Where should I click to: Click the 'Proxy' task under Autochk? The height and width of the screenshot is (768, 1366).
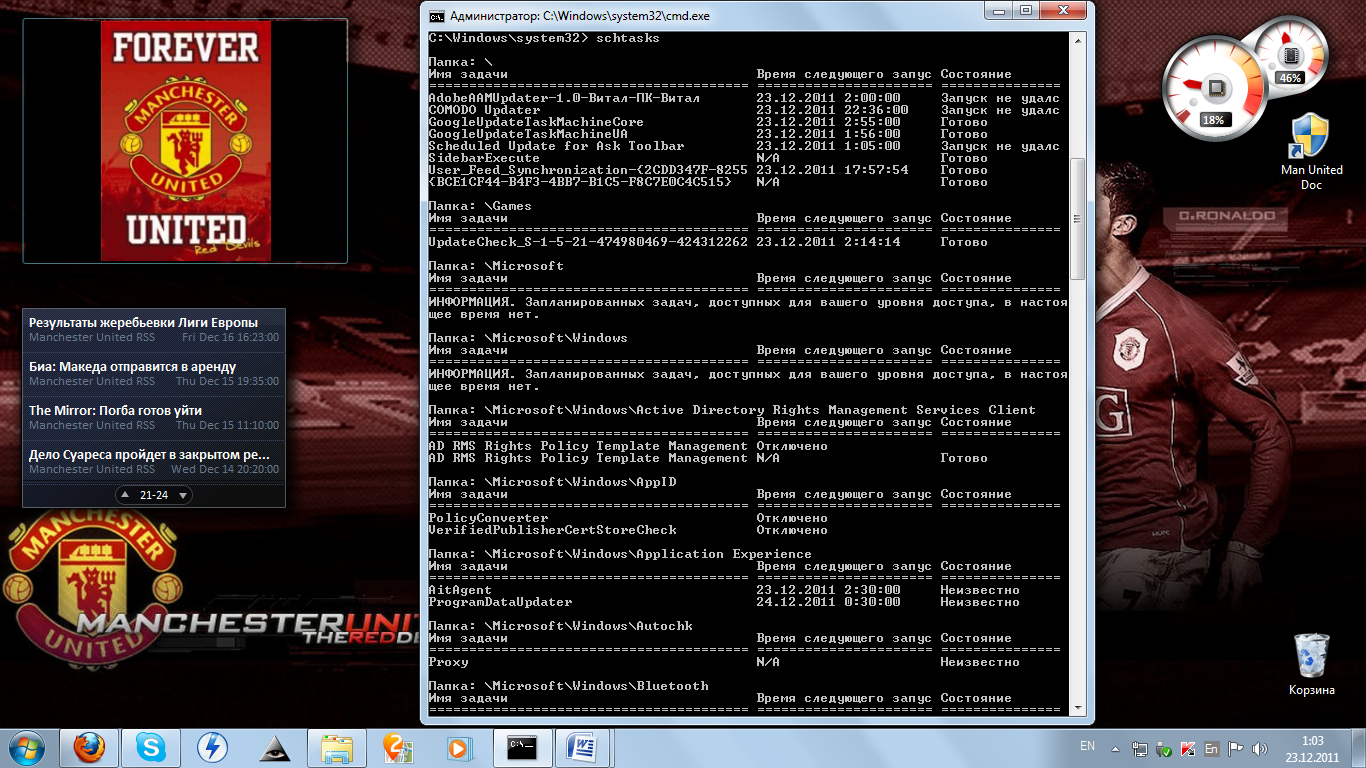pyautogui.click(x=448, y=662)
